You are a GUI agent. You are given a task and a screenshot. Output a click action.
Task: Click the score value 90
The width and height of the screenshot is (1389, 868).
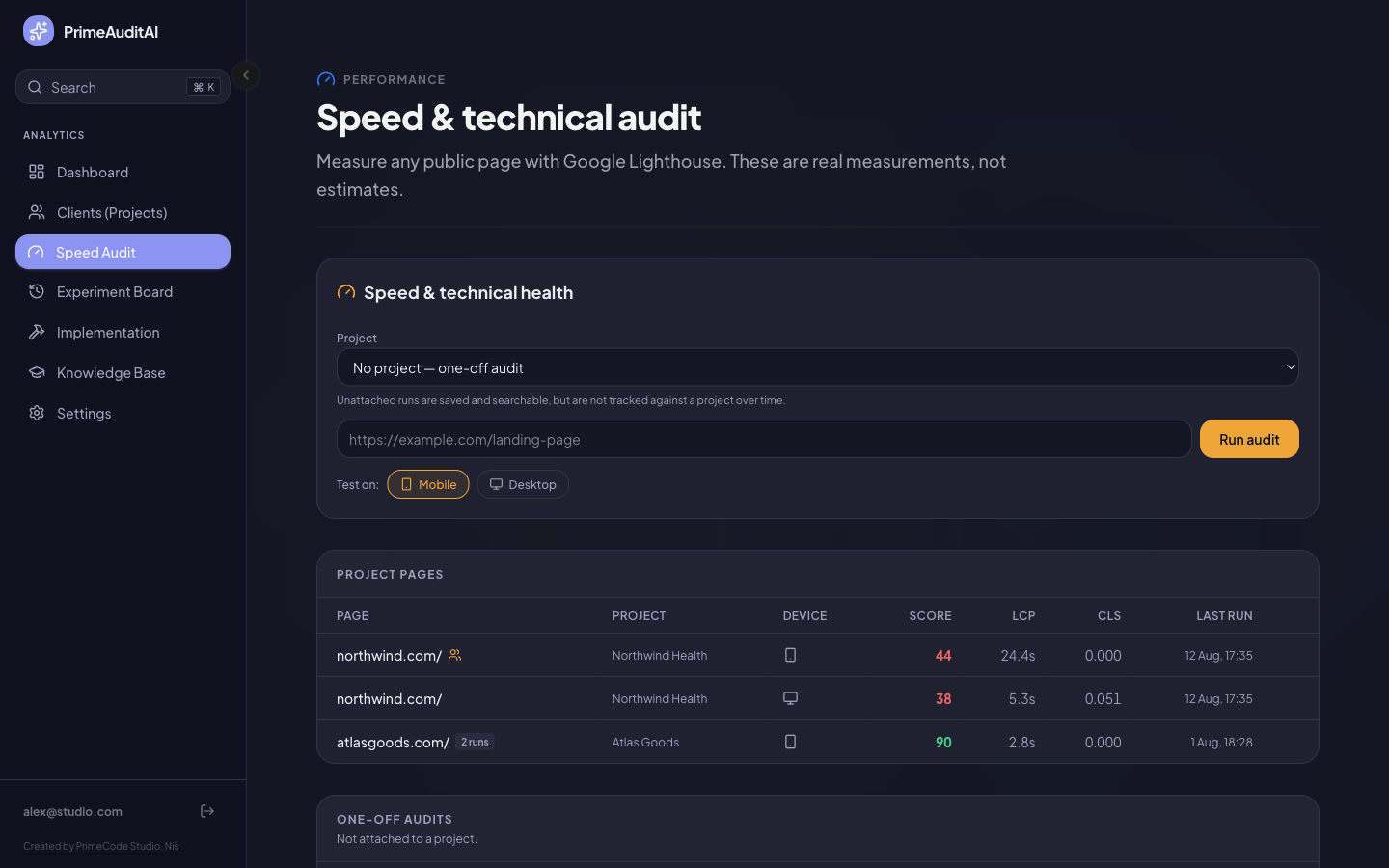click(x=943, y=742)
